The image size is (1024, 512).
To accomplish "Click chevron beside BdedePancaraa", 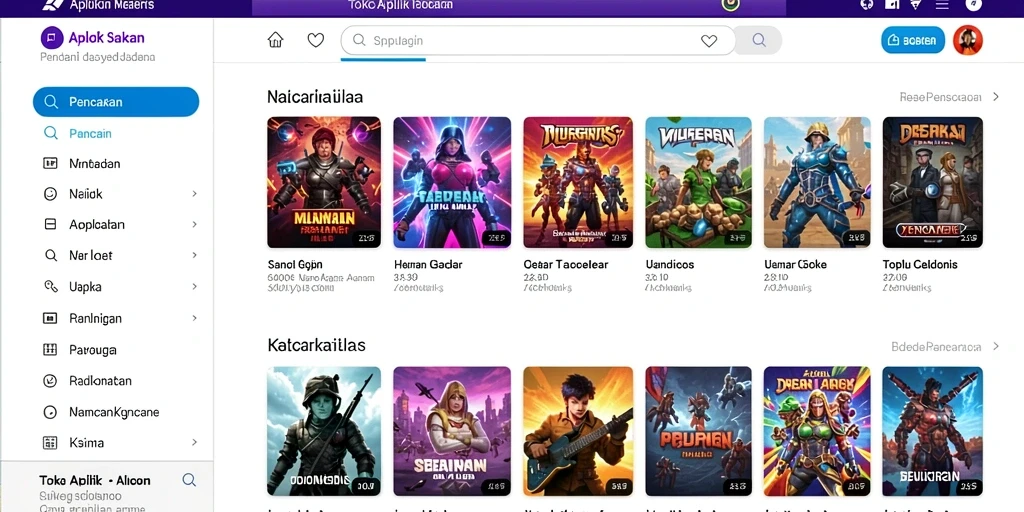I will click(x=995, y=346).
